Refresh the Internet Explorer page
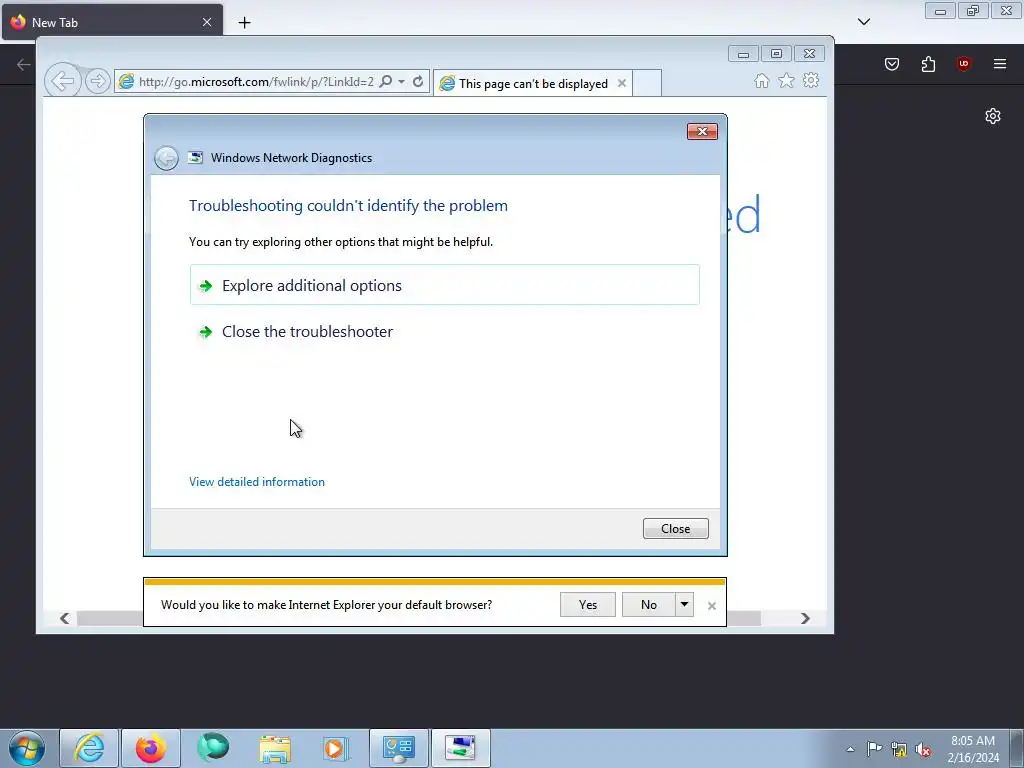1024x768 pixels. [x=418, y=82]
